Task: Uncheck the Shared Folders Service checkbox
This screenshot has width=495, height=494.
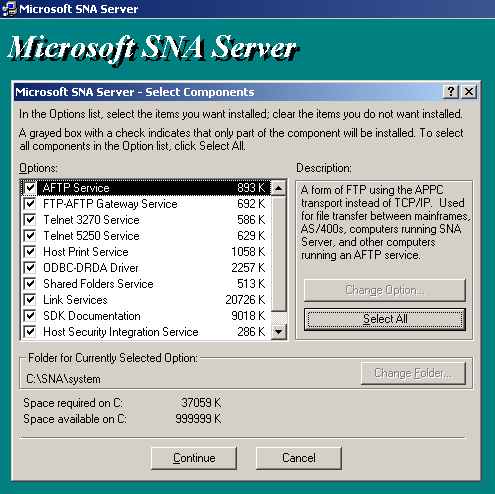Action: pos(30,284)
